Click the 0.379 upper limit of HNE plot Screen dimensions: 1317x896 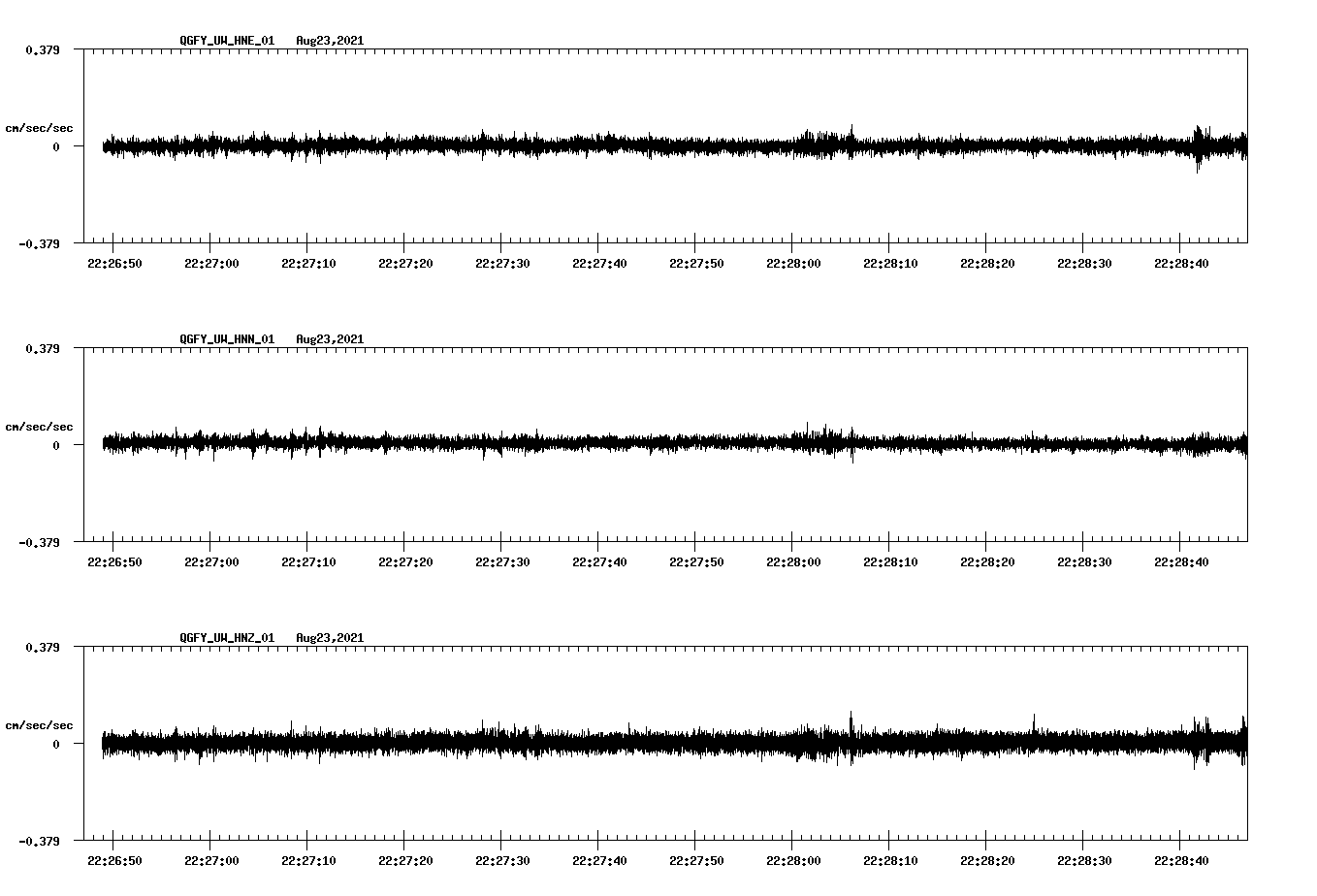point(42,49)
